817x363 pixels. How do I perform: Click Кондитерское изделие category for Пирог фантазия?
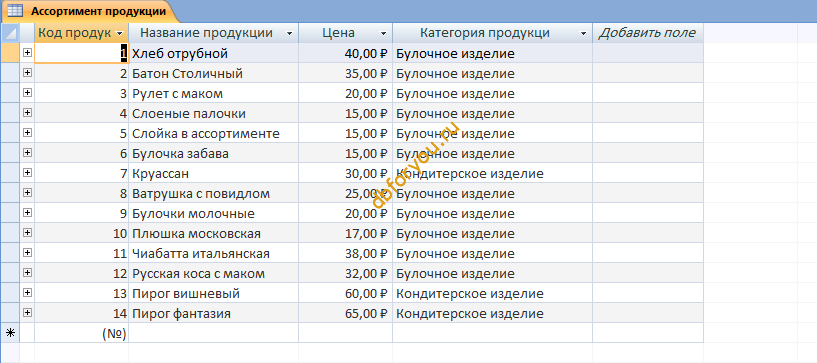[492, 314]
